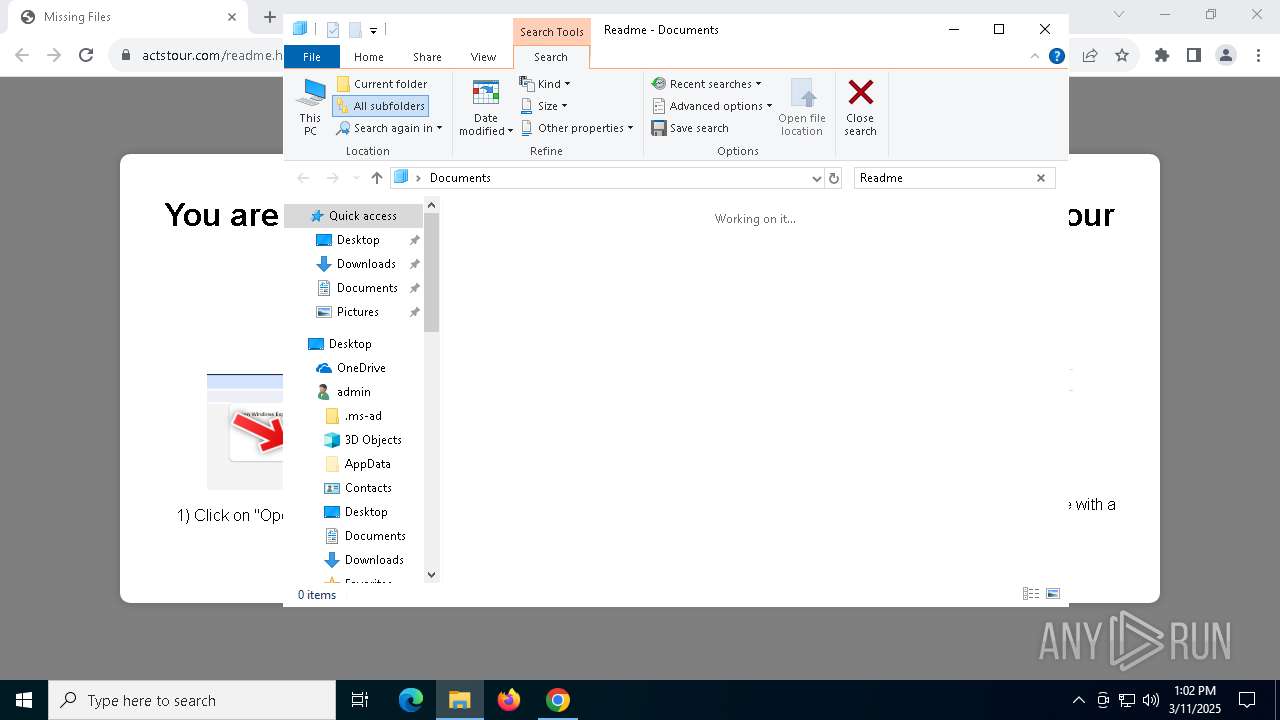Switch to Details view layout icon
This screenshot has height=720, width=1280.
1030,594
